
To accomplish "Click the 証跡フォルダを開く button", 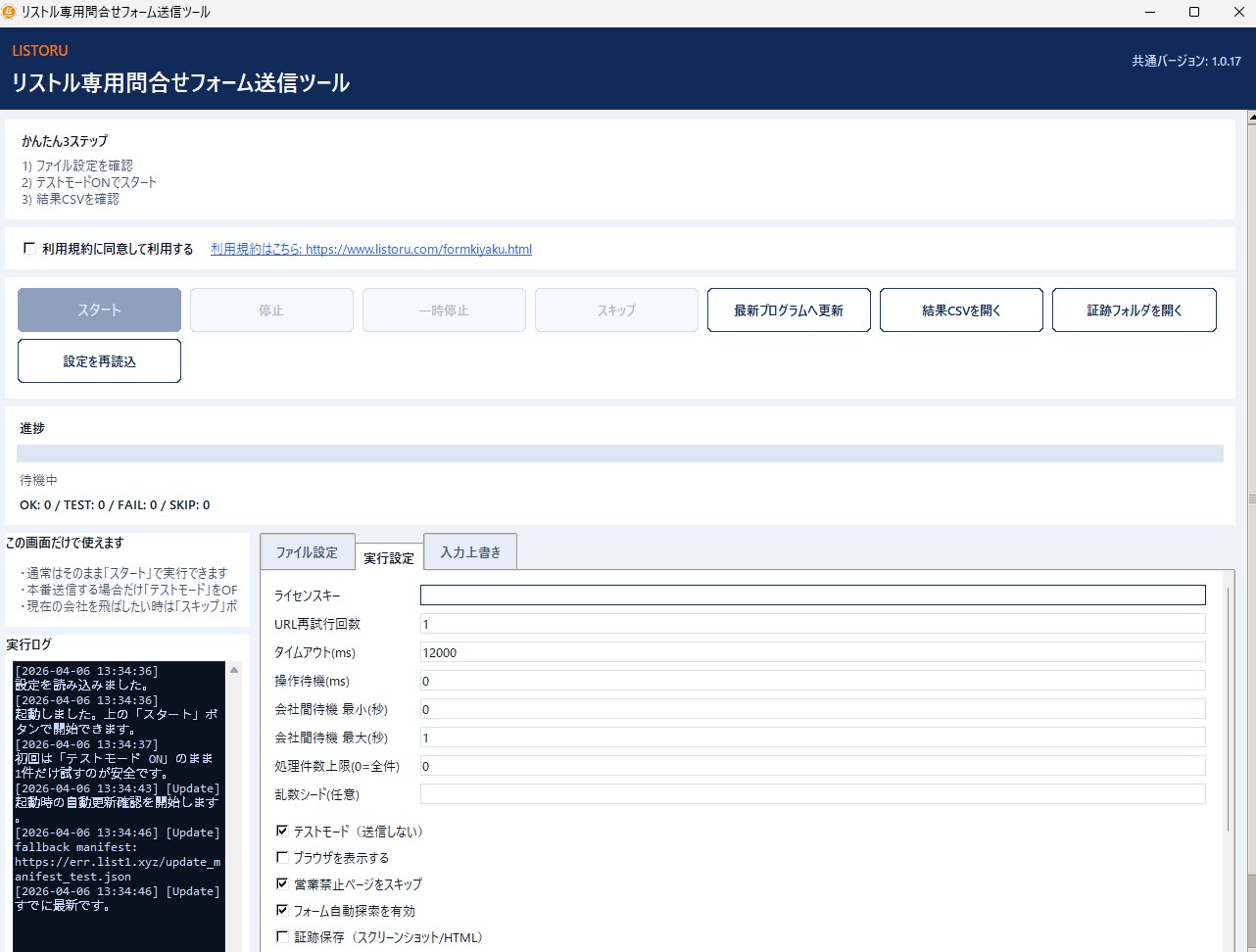I will (x=1134, y=309).
